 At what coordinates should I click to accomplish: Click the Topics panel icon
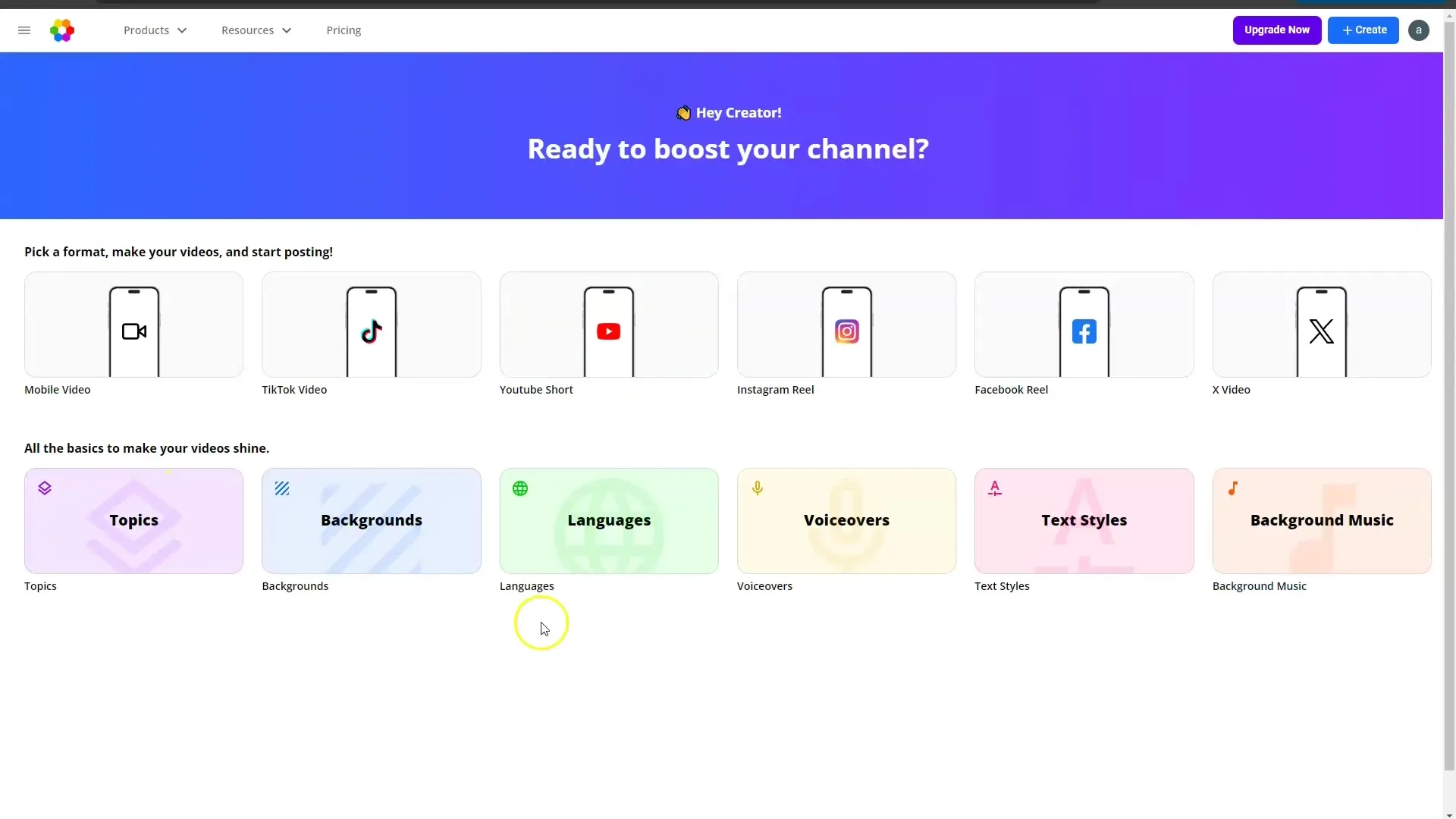(44, 488)
